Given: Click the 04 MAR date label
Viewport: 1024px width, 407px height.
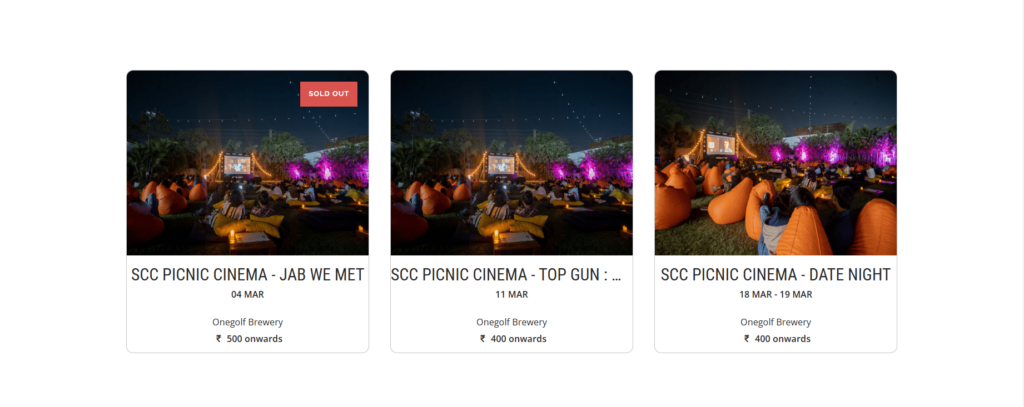Looking at the screenshot, I should 247,295.
